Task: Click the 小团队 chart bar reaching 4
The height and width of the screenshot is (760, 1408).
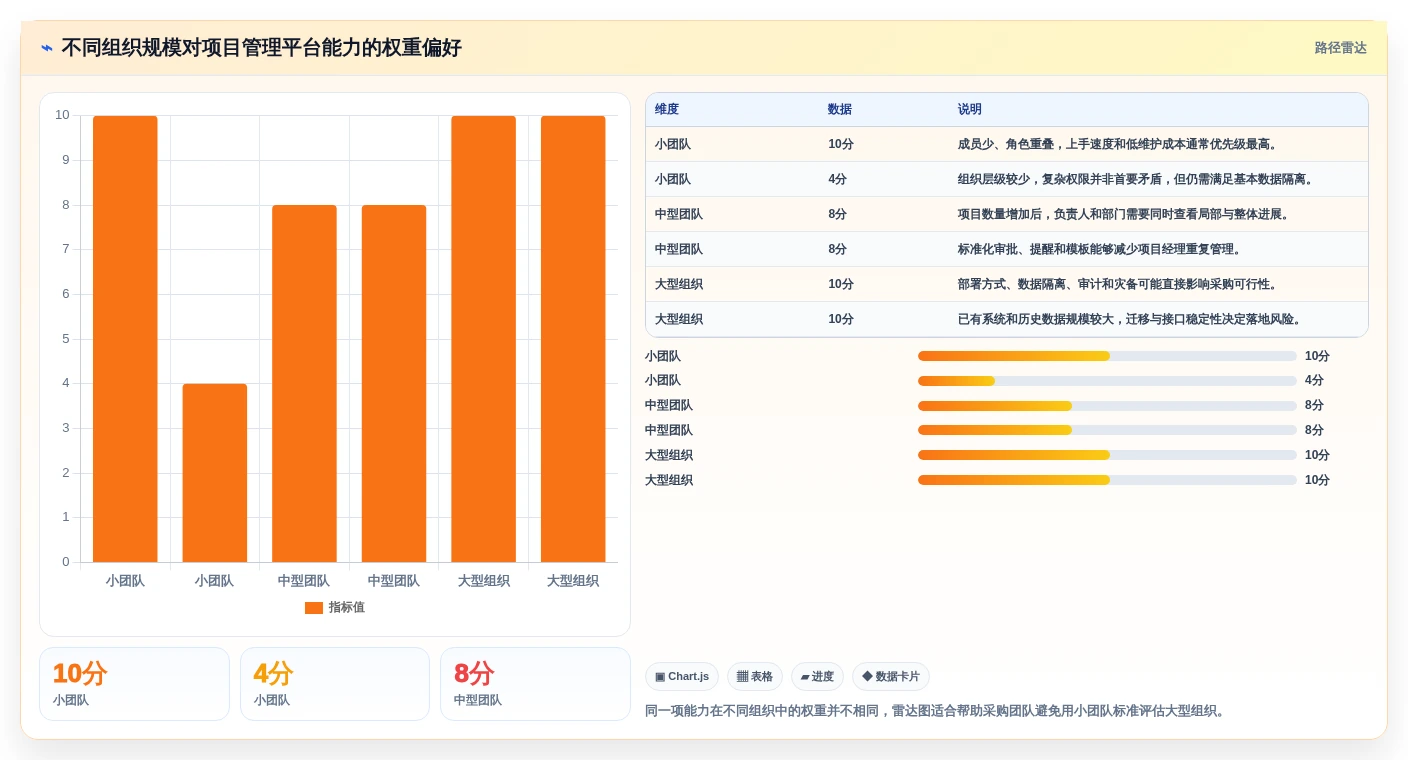Action: [214, 473]
